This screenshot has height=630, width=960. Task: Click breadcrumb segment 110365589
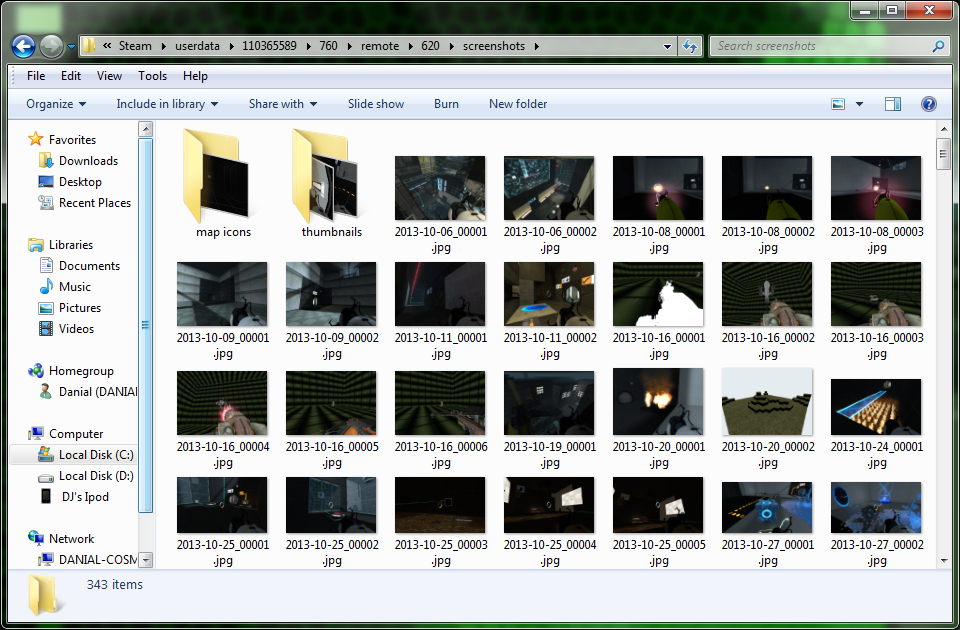(x=269, y=46)
